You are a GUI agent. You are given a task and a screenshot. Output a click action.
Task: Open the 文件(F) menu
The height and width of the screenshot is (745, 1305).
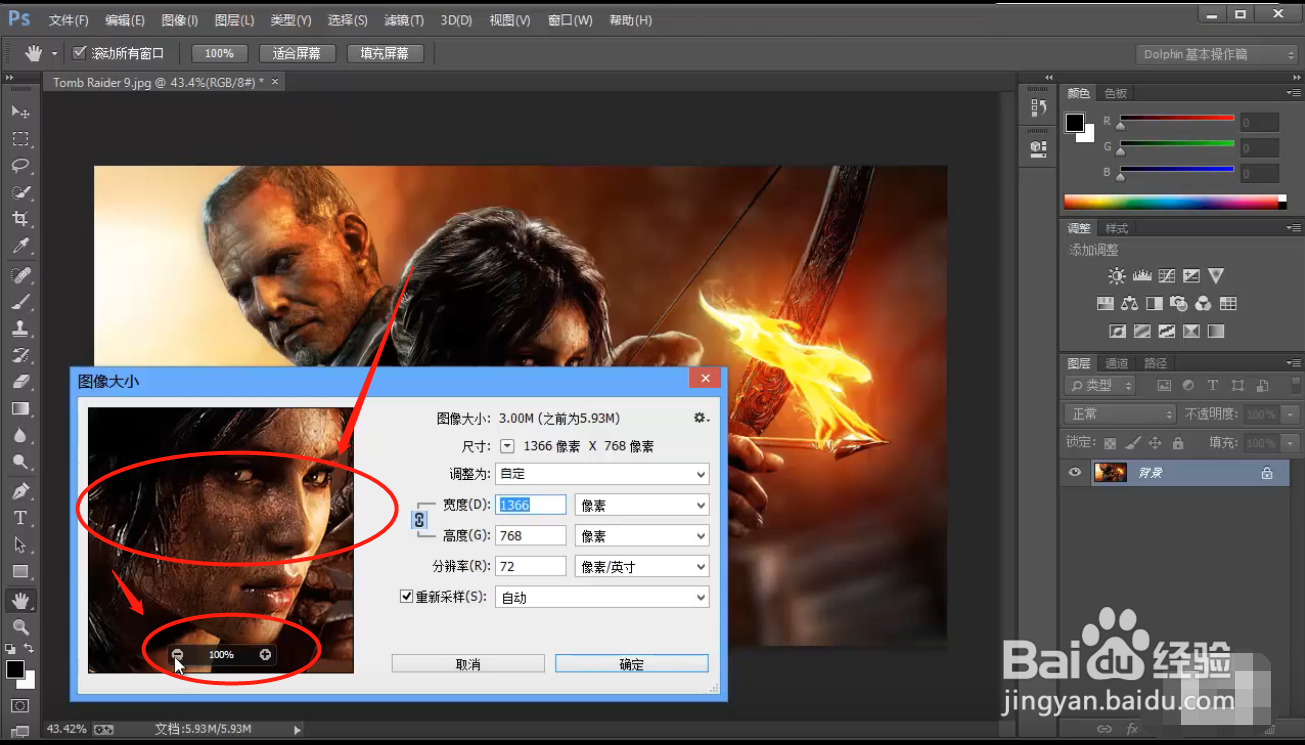pos(69,20)
